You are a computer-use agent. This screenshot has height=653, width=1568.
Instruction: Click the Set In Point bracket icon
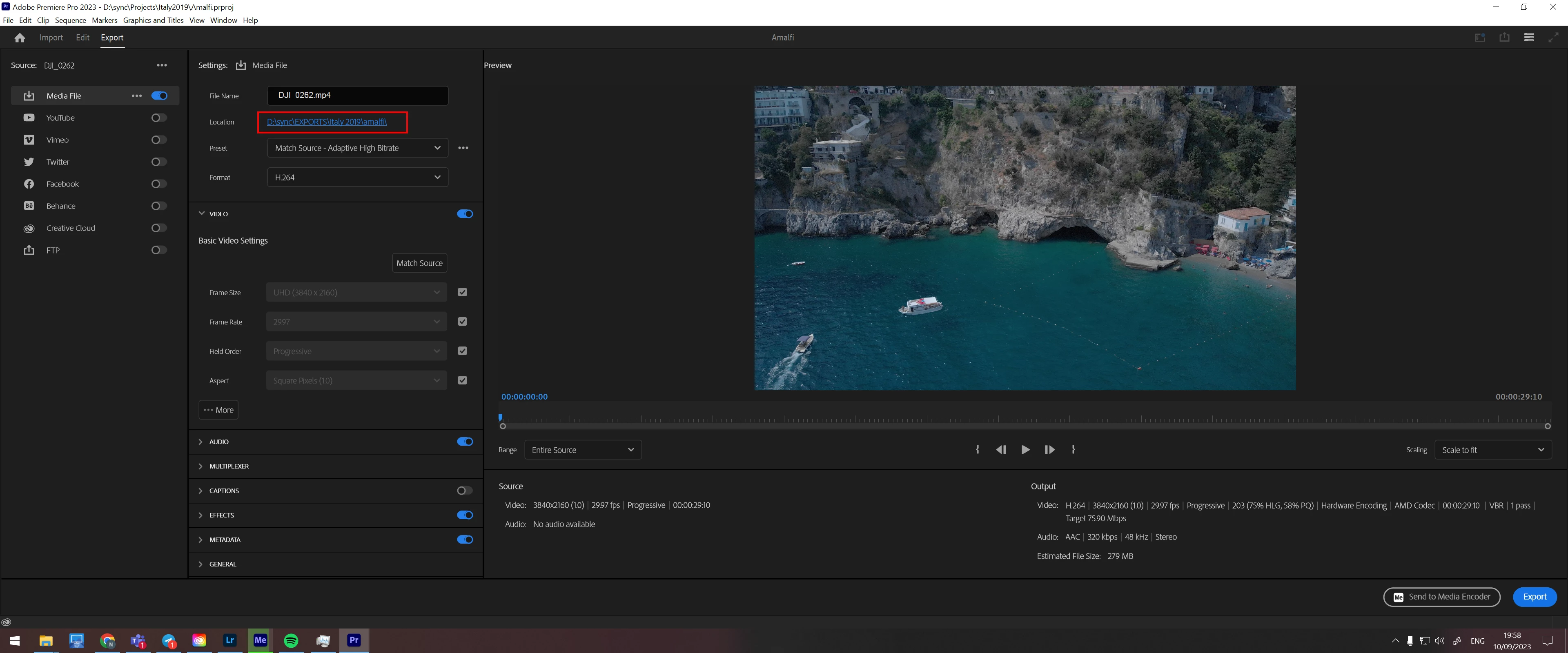tap(978, 450)
